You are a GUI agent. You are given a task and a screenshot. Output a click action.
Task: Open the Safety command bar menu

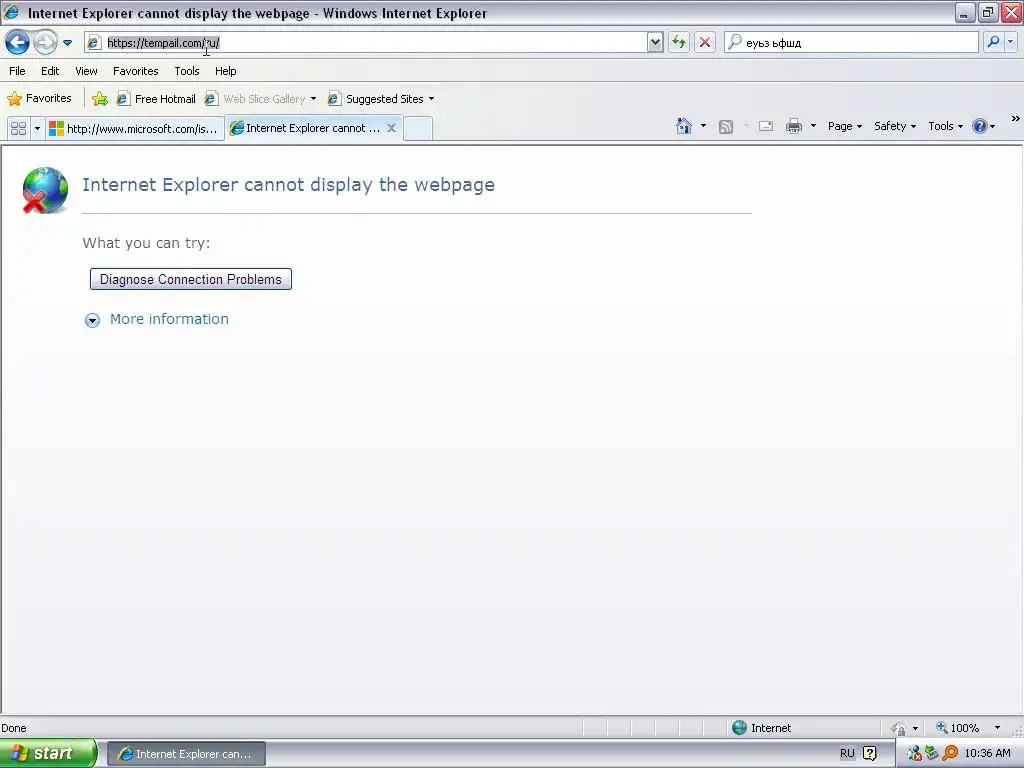click(895, 126)
